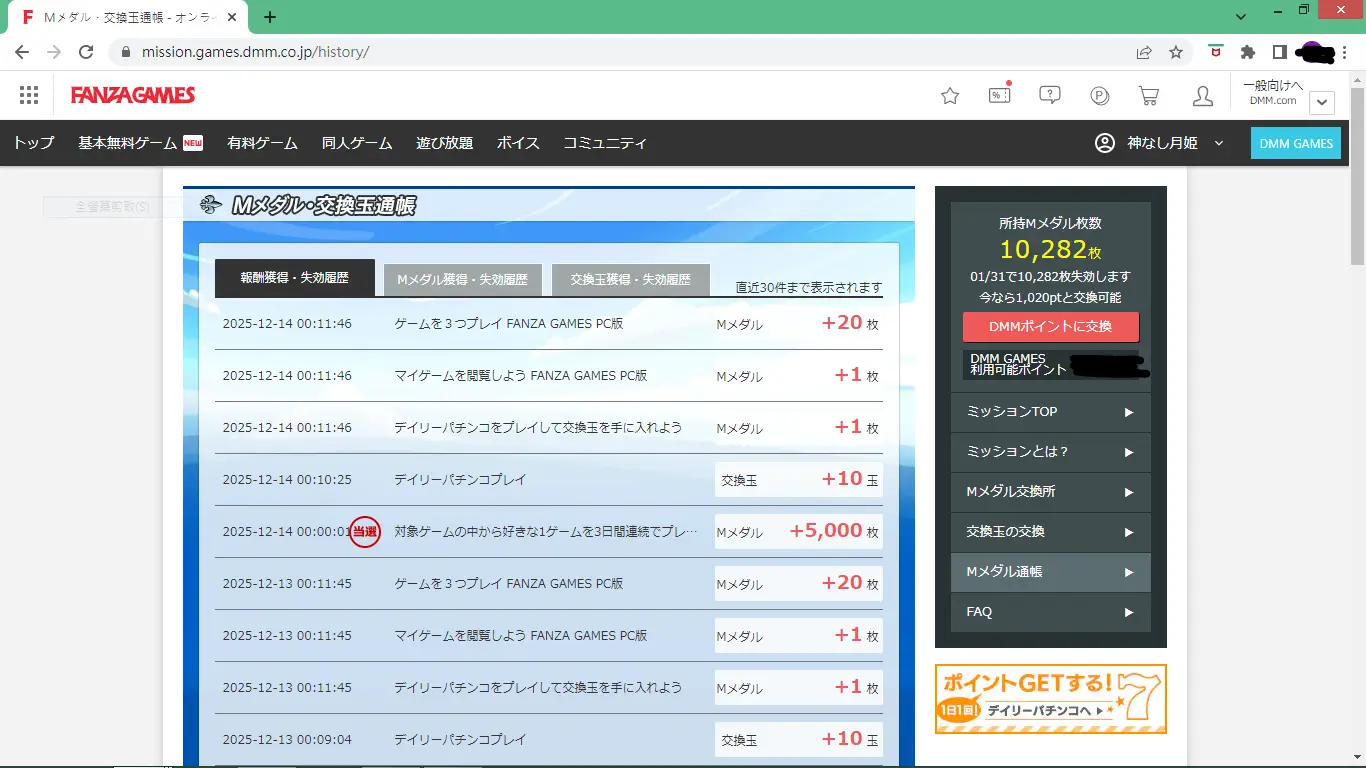The width and height of the screenshot is (1366, 768).
Task: Expand the 一般向け DMM.com dropdown arrow
Action: 1322,102
